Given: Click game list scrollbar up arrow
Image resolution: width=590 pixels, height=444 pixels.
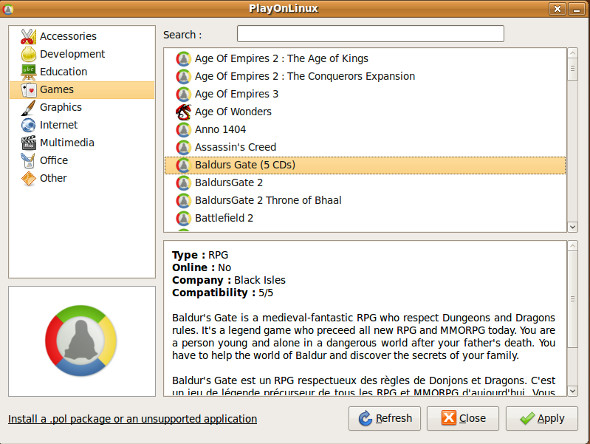Looking at the screenshot, I should coord(572,53).
